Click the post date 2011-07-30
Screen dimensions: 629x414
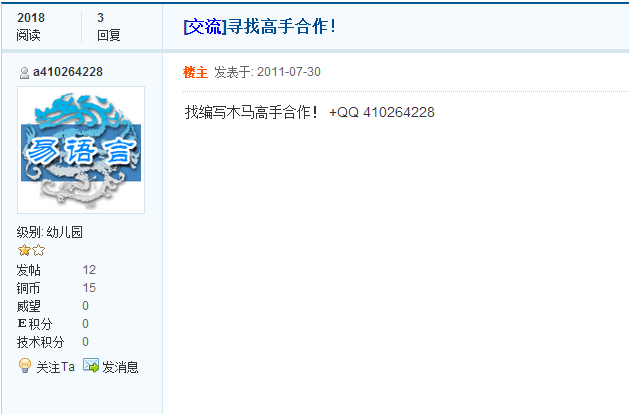[289, 72]
